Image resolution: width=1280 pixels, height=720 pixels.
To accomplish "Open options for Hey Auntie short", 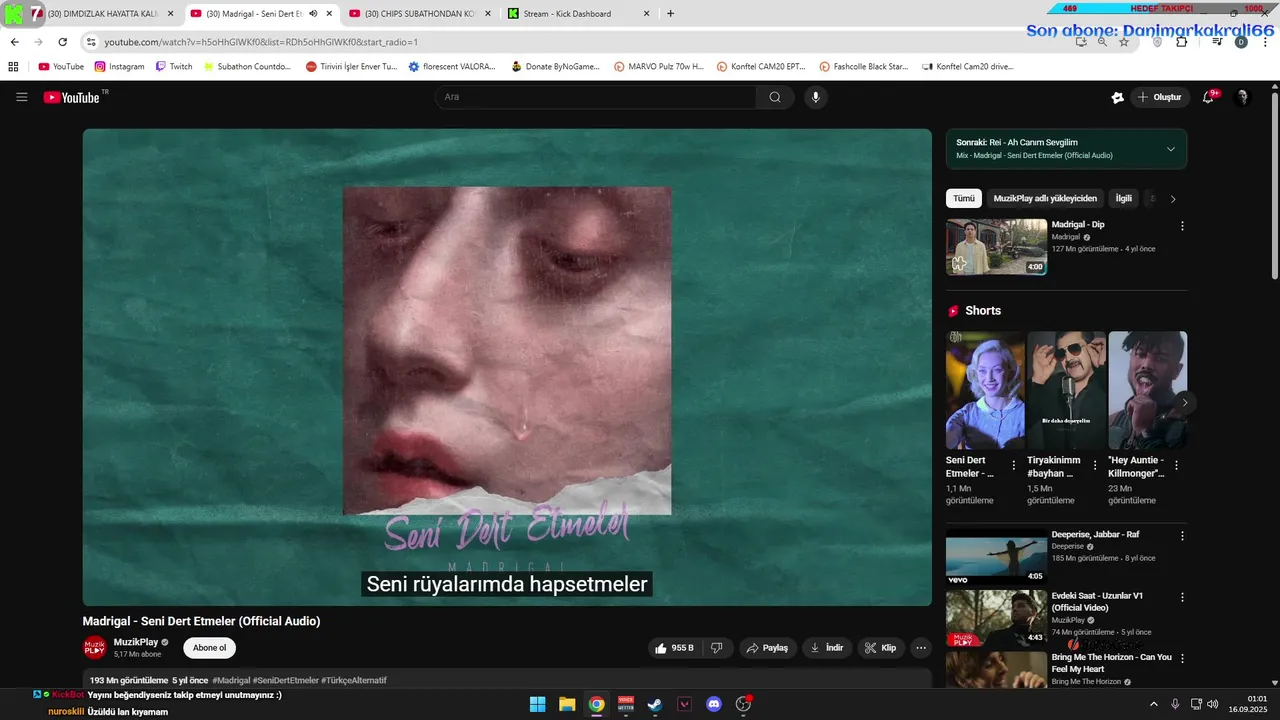I will pos(1176,466).
